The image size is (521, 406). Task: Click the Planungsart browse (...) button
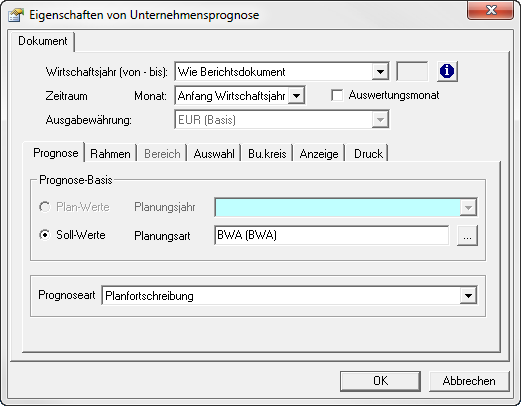coord(467,236)
